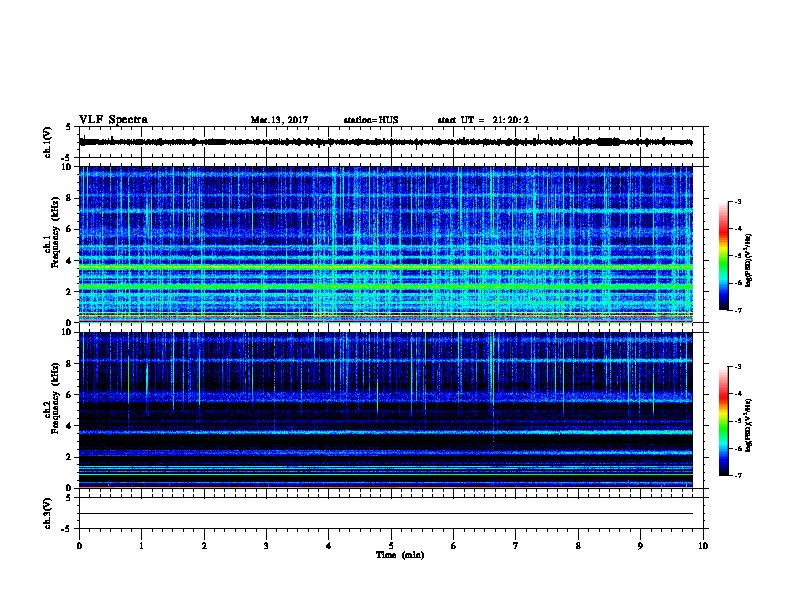Click time-axis tick label "5" below the plots
The image size is (792, 612).
click(x=391, y=545)
